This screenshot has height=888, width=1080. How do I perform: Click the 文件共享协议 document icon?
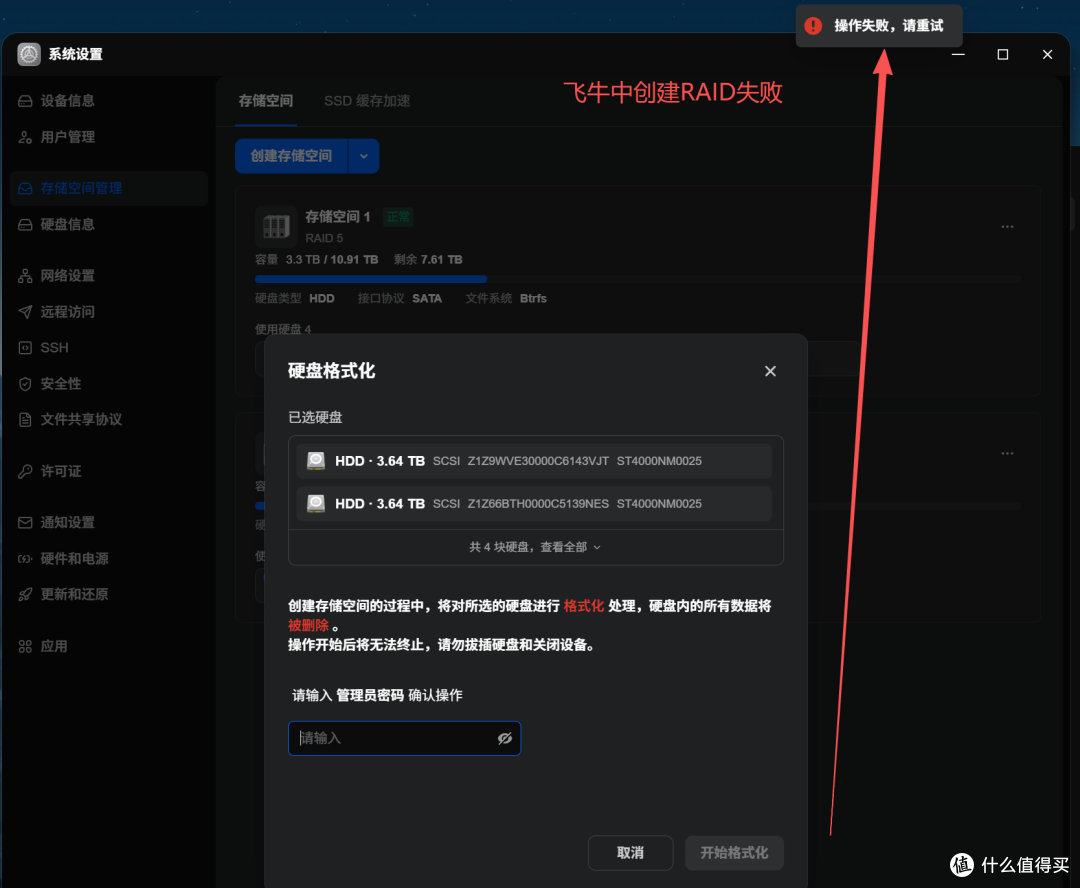(25, 420)
